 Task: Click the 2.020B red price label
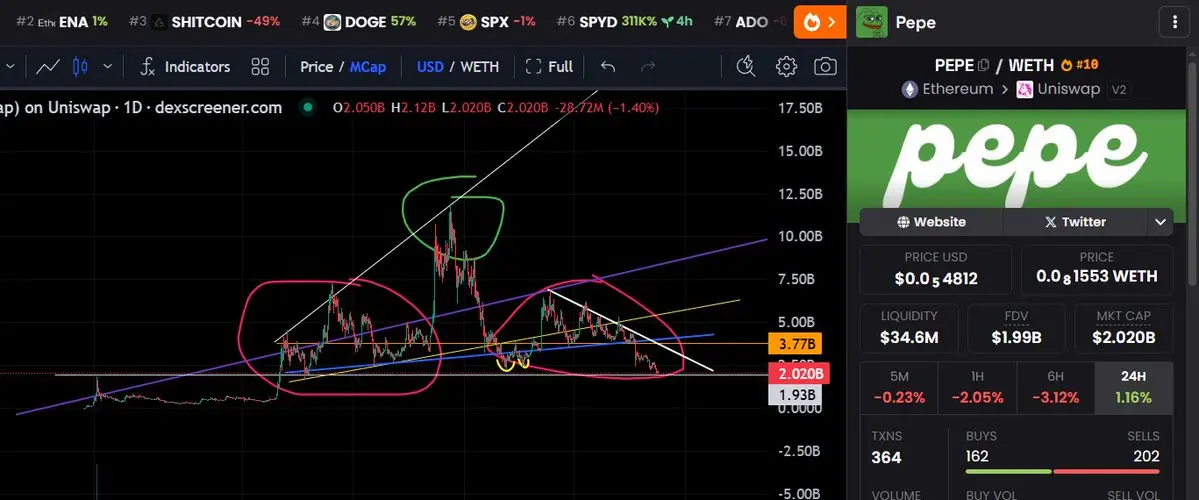coord(799,374)
